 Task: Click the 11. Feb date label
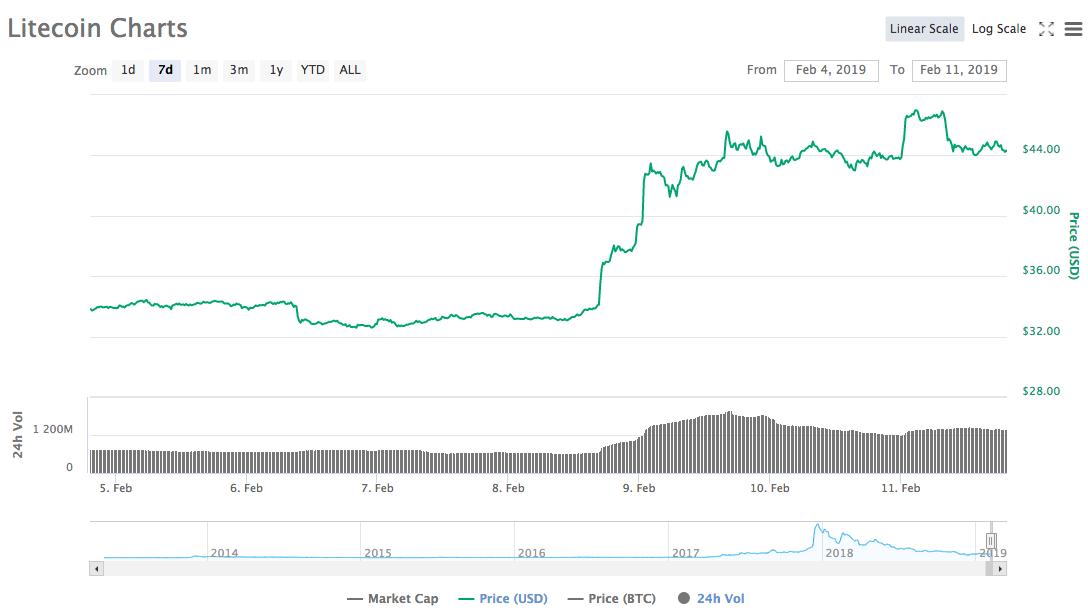(901, 488)
